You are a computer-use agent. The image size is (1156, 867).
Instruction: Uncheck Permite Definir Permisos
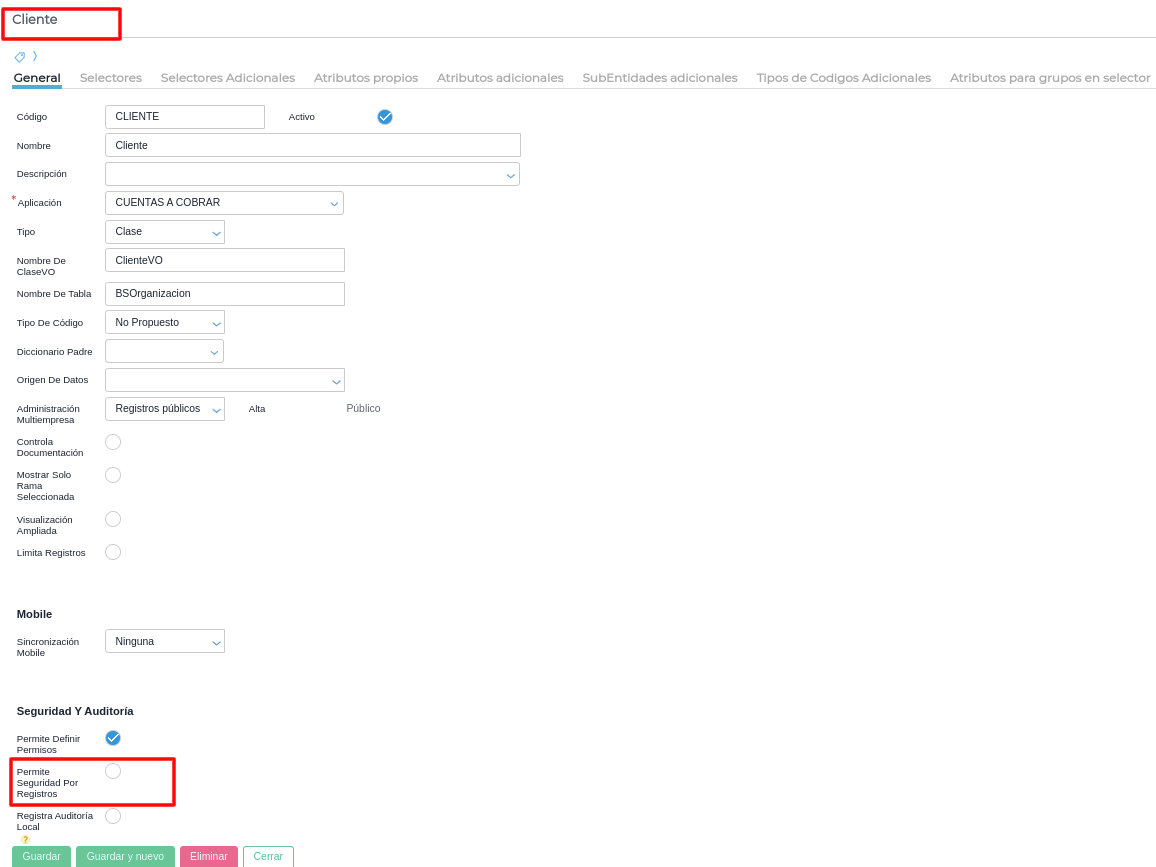click(113, 738)
